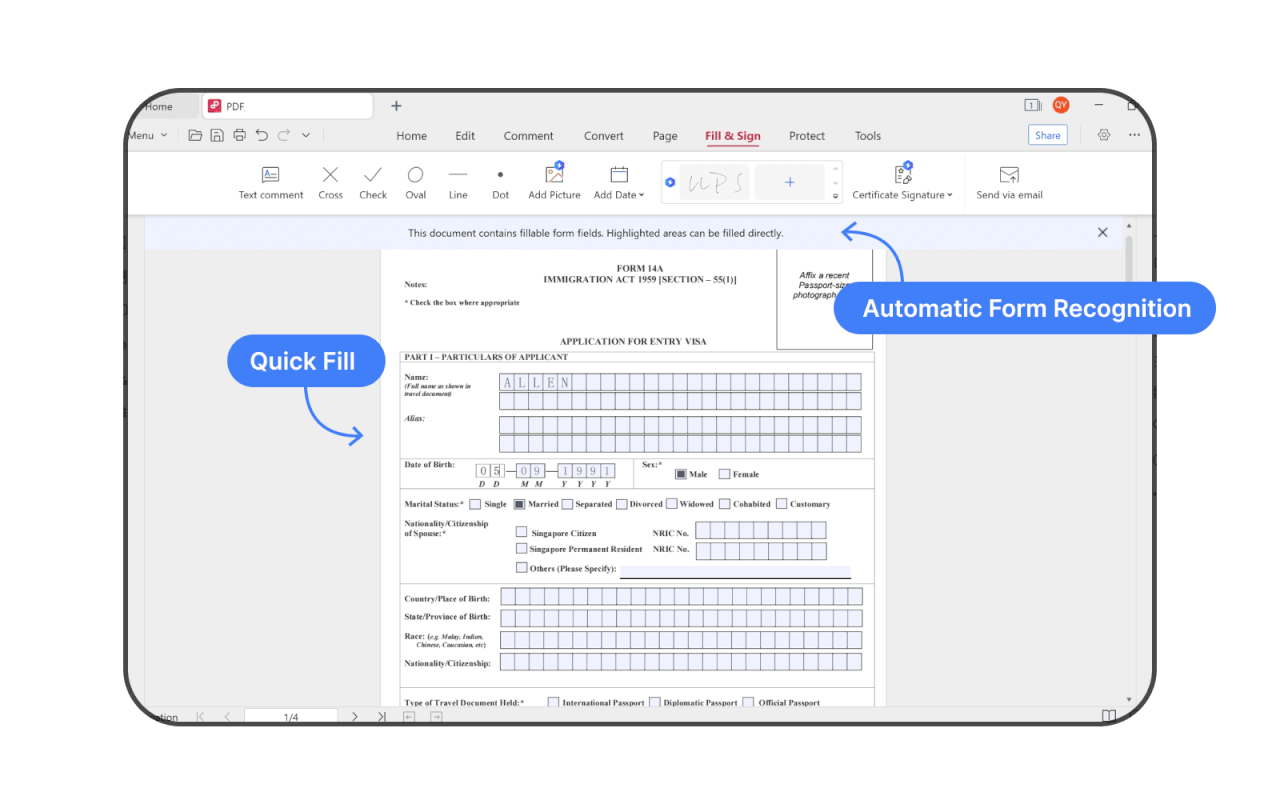
Task: Click the Share button
Action: [1047, 134]
